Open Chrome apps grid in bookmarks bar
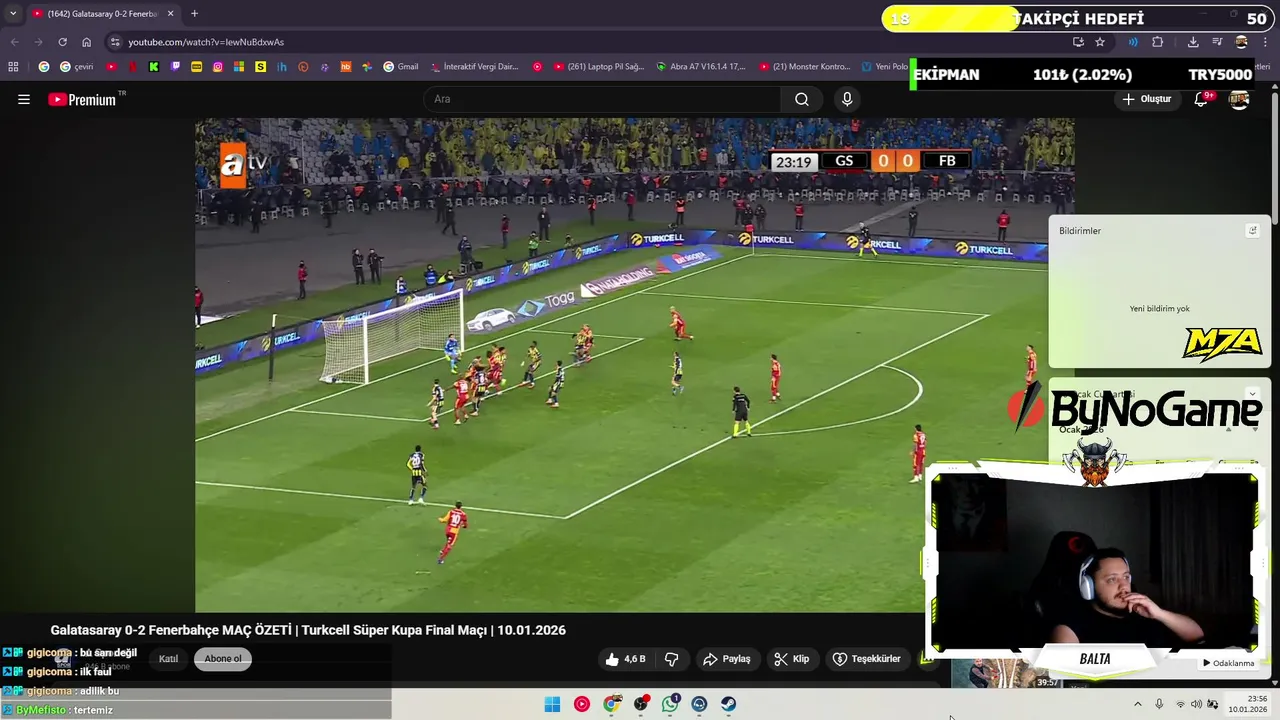1280x720 pixels. tap(13, 67)
